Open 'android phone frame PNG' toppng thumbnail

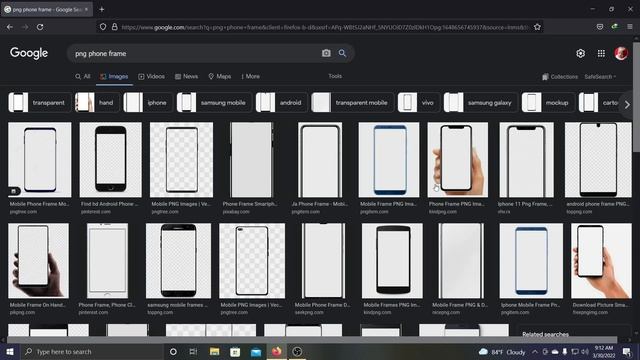coord(598,160)
